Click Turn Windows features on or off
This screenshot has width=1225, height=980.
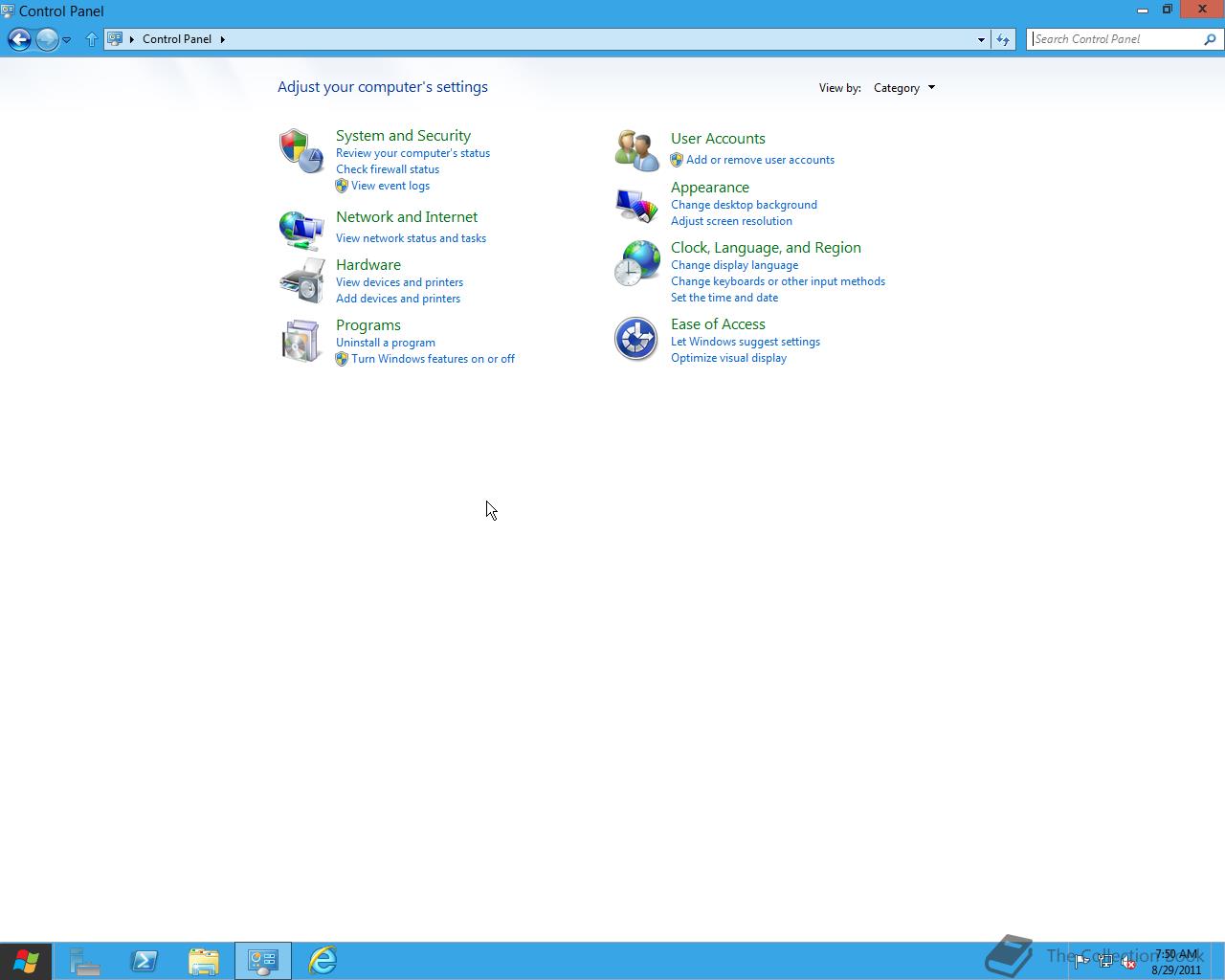point(433,359)
